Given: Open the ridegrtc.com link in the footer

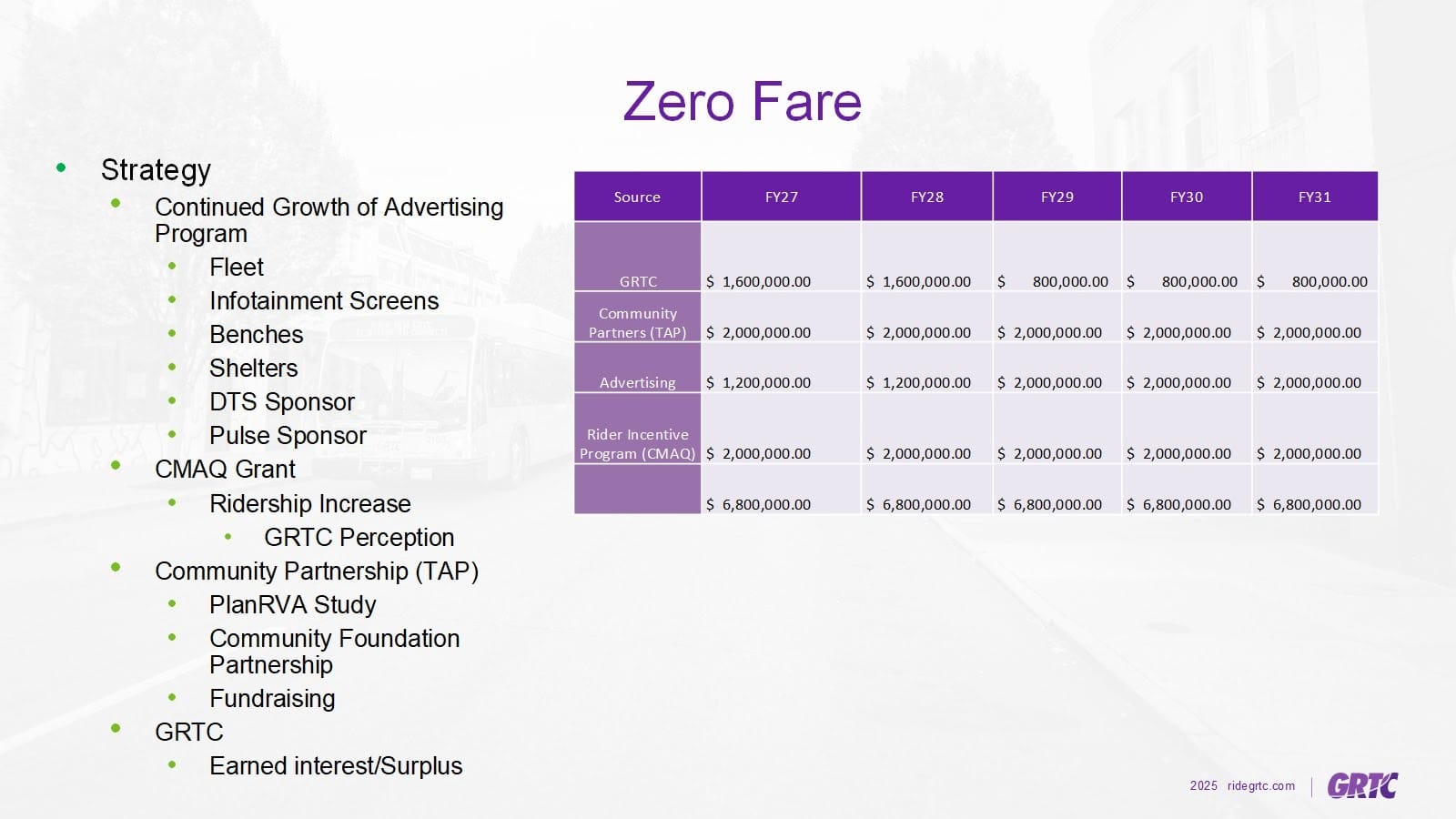Looking at the screenshot, I should [x=1260, y=785].
